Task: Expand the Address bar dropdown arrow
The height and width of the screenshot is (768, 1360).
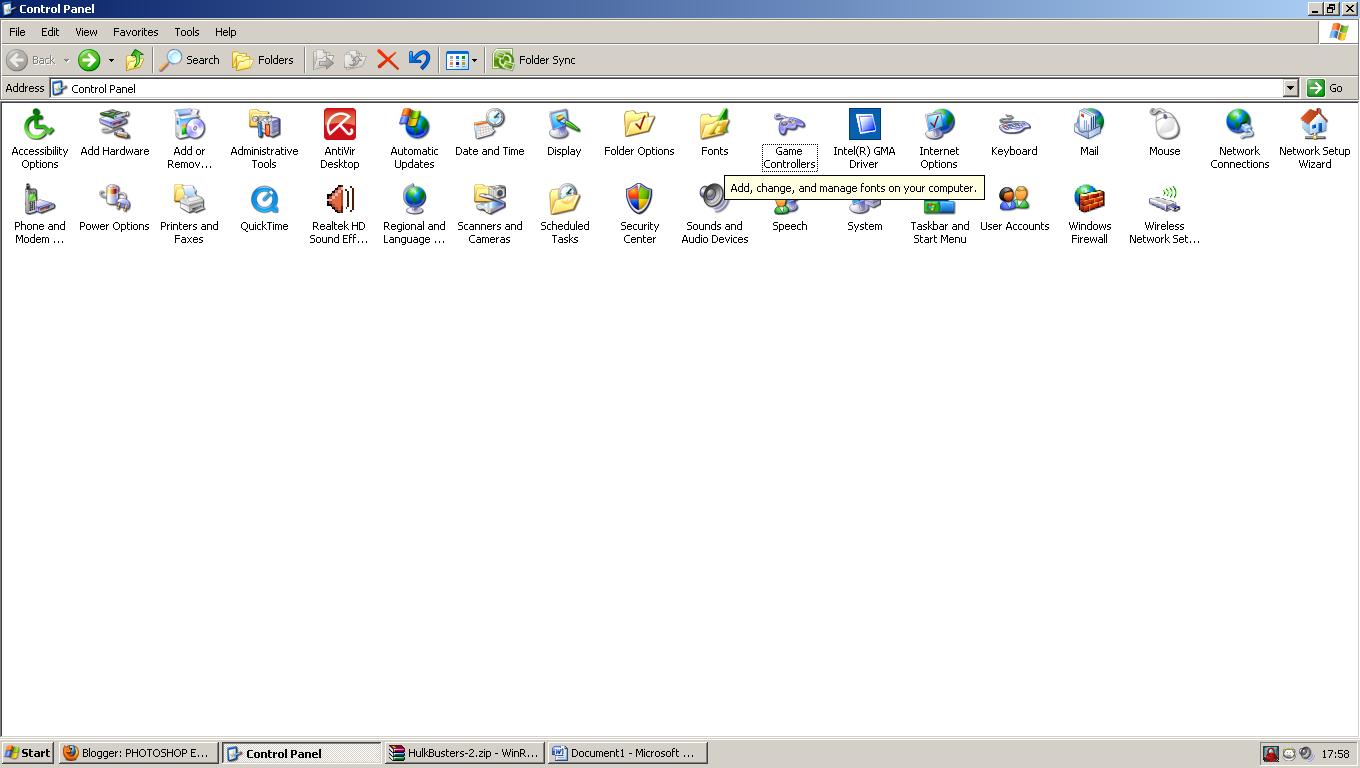Action: 1290,88
